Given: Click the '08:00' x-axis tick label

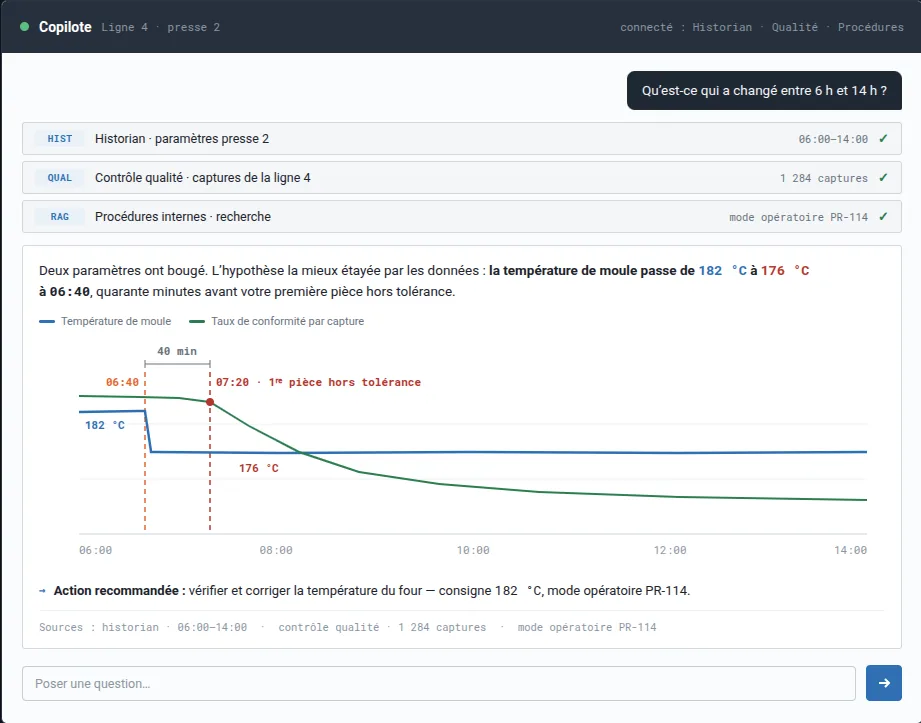Looking at the screenshot, I should click(276, 550).
